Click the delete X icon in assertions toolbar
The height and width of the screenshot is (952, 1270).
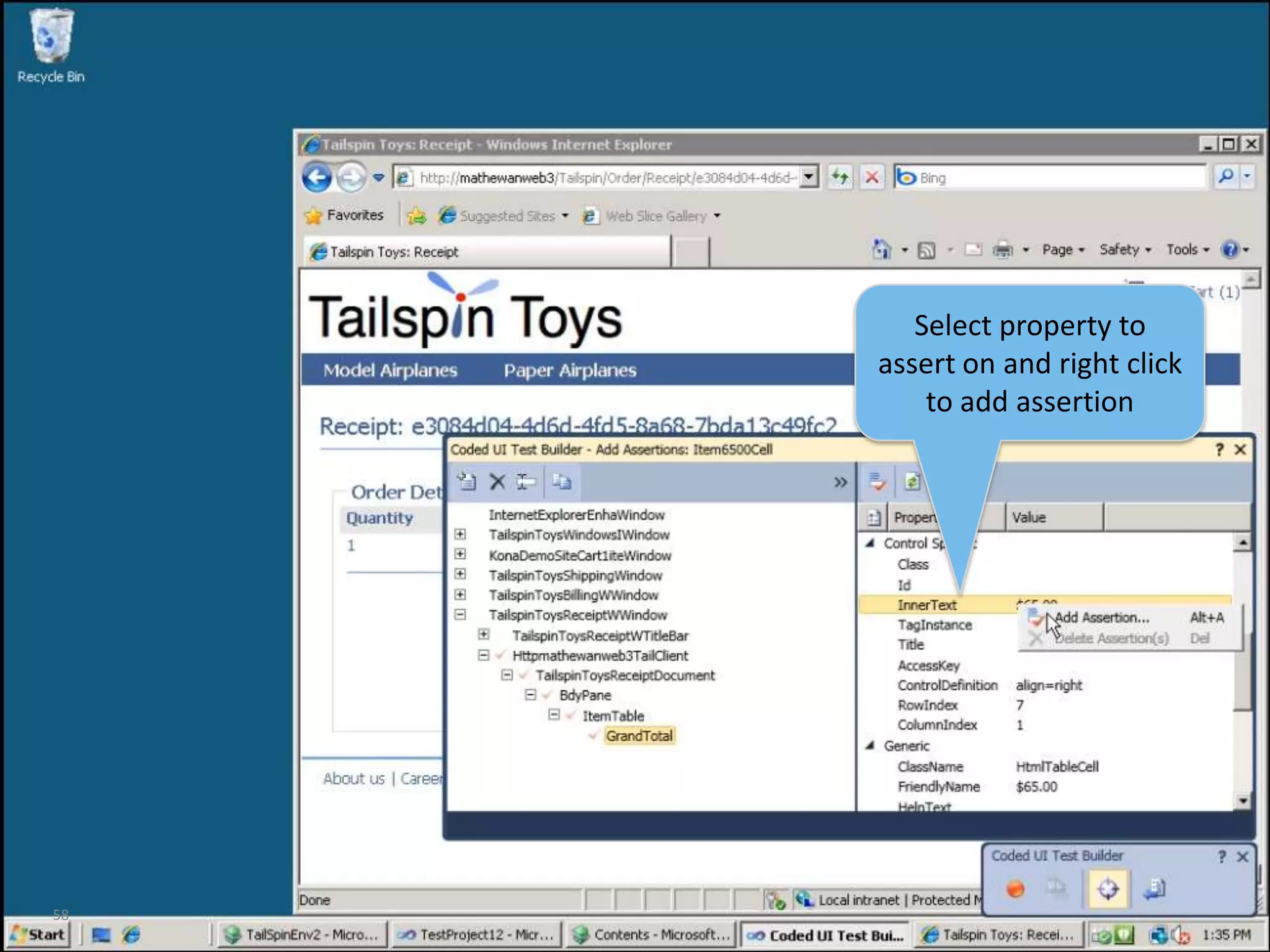point(497,482)
